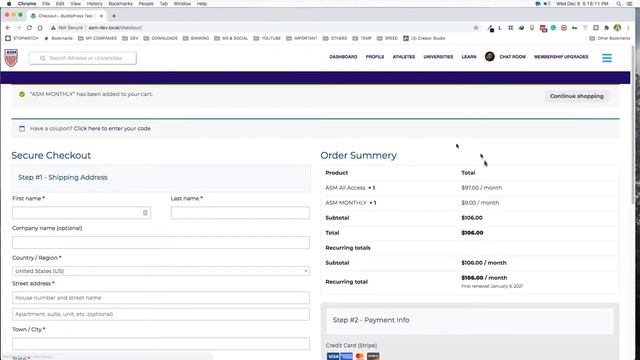The height and width of the screenshot is (360, 640).
Task: Click the ASM shield logo
Action: 11,58
